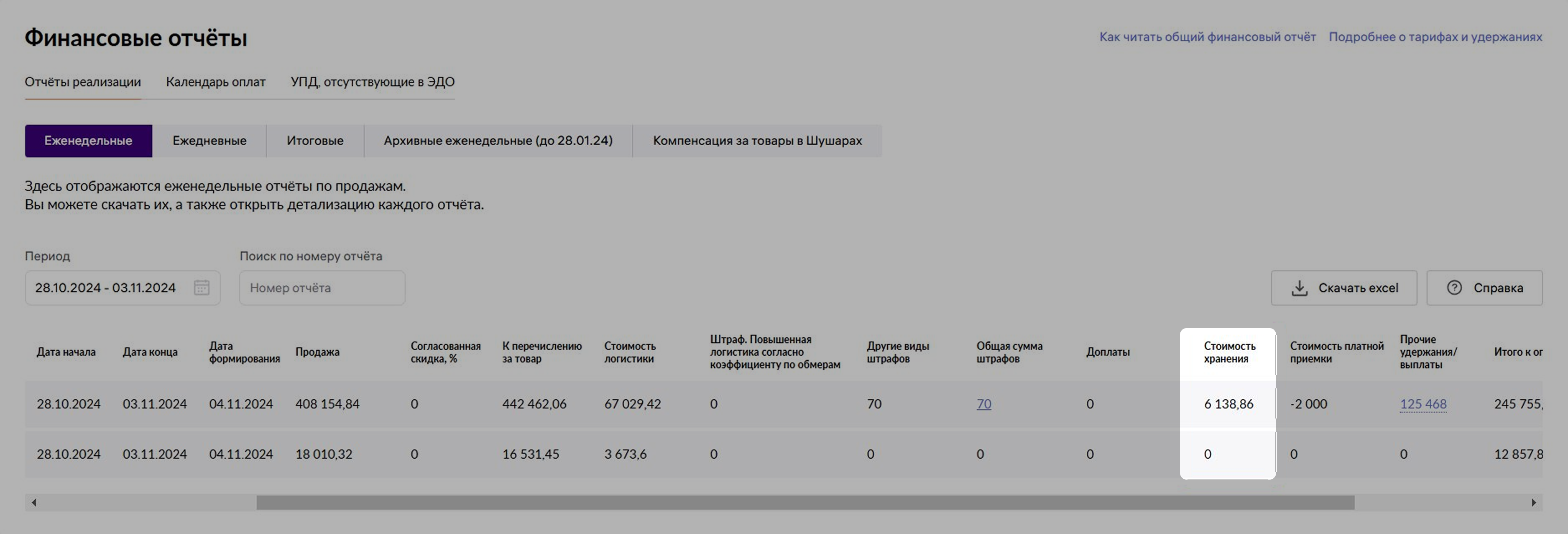Click total value 12 857,8 in second row
Screen dimensions: 1568x534
pyautogui.click(x=1518, y=454)
